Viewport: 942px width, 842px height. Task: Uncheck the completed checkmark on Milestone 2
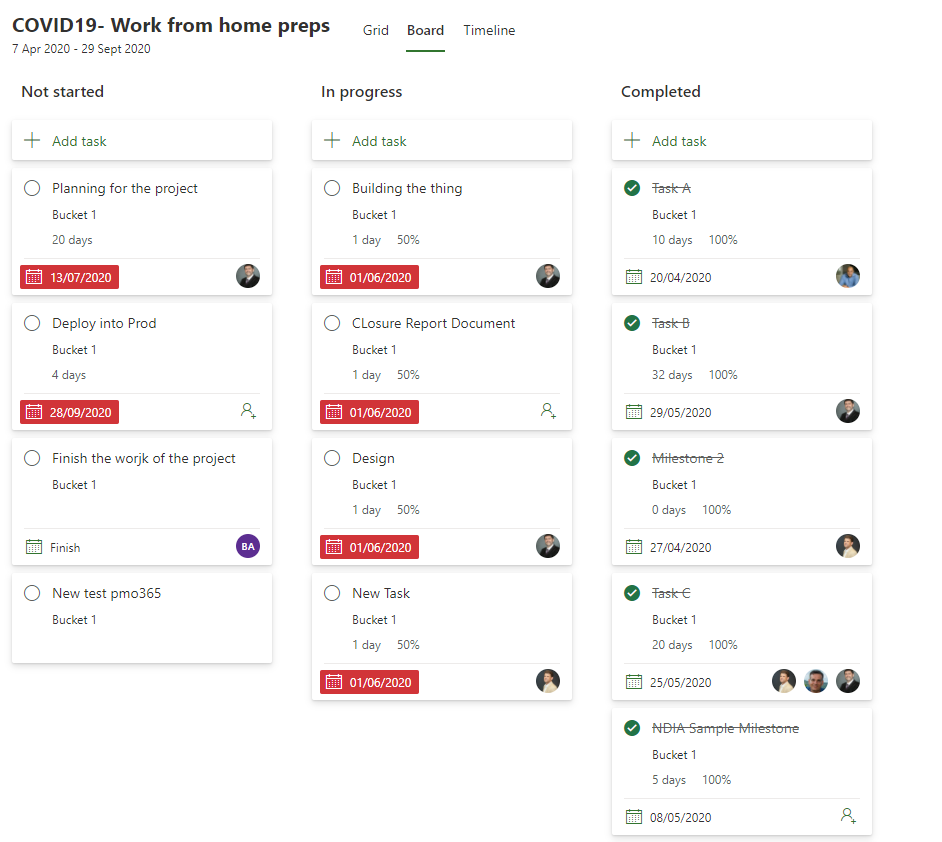click(631, 458)
